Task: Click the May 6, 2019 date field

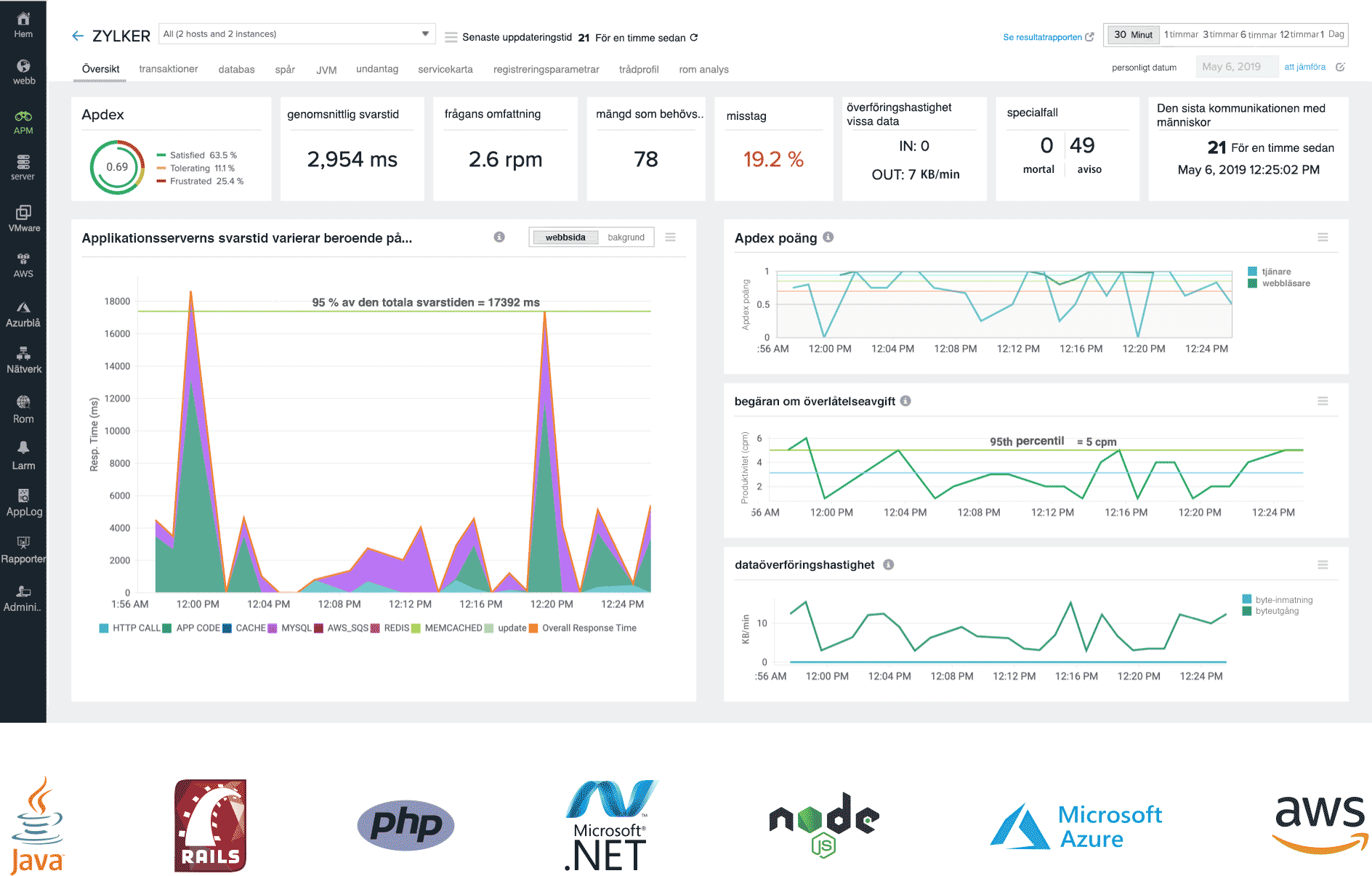Action: pyautogui.click(x=1237, y=66)
